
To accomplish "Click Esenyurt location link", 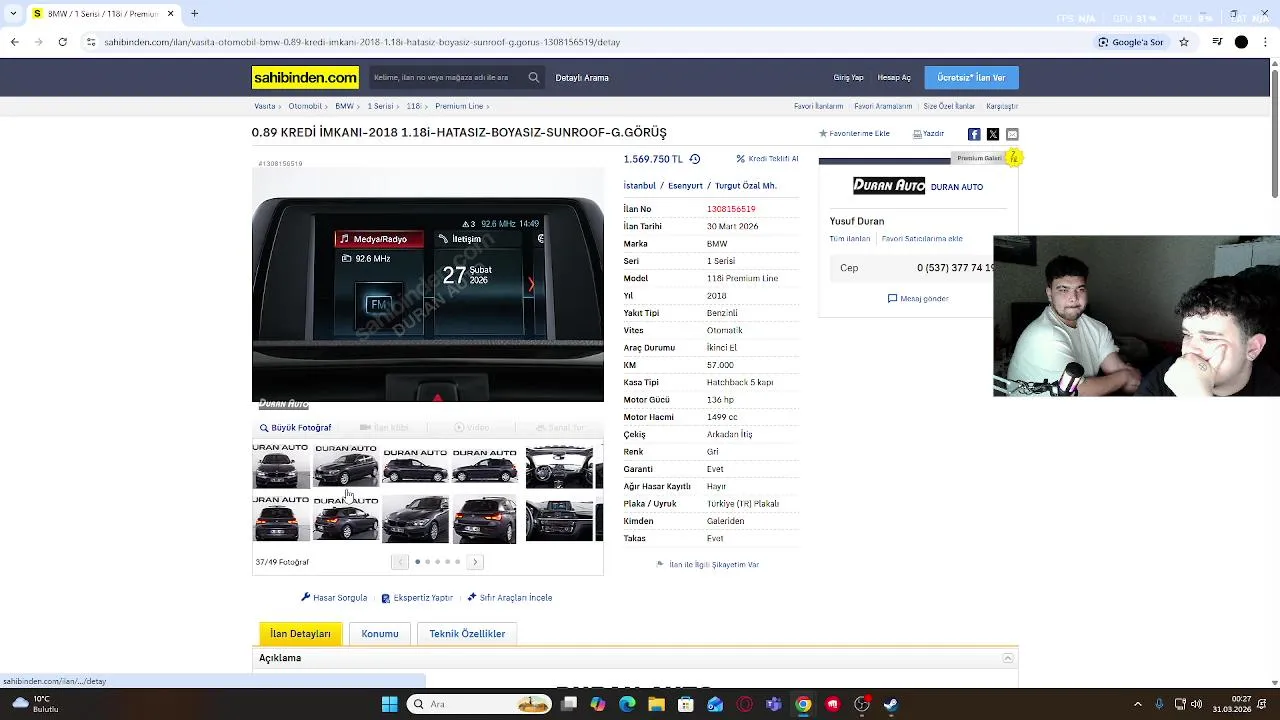I will [x=685, y=186].
